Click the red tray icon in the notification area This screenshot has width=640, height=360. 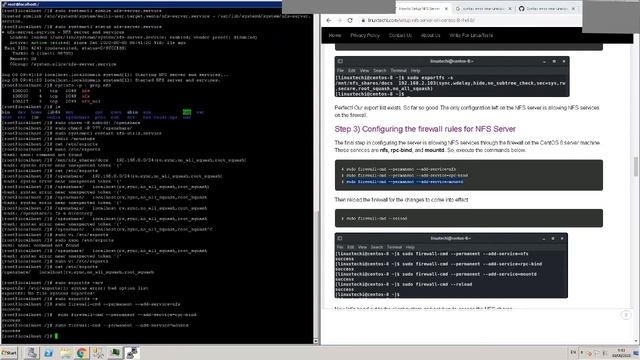click(x=589, y=353)
